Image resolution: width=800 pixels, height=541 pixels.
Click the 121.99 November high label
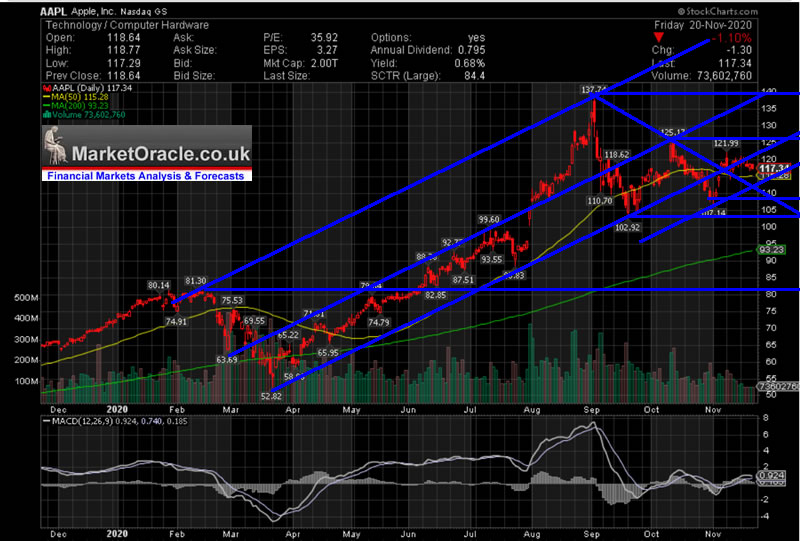click(x=726, y=143)
